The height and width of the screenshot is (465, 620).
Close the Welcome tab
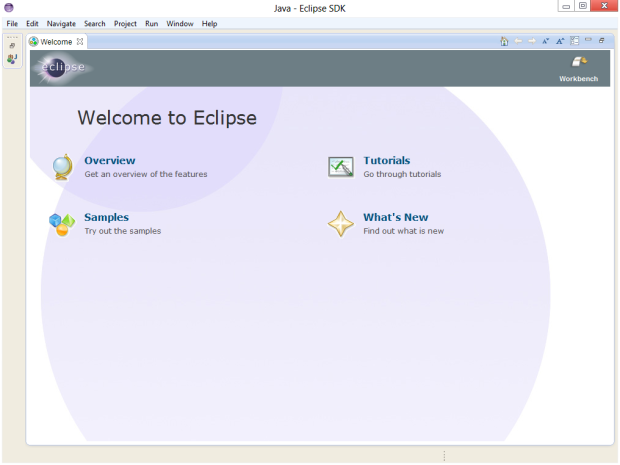[80, 42]
